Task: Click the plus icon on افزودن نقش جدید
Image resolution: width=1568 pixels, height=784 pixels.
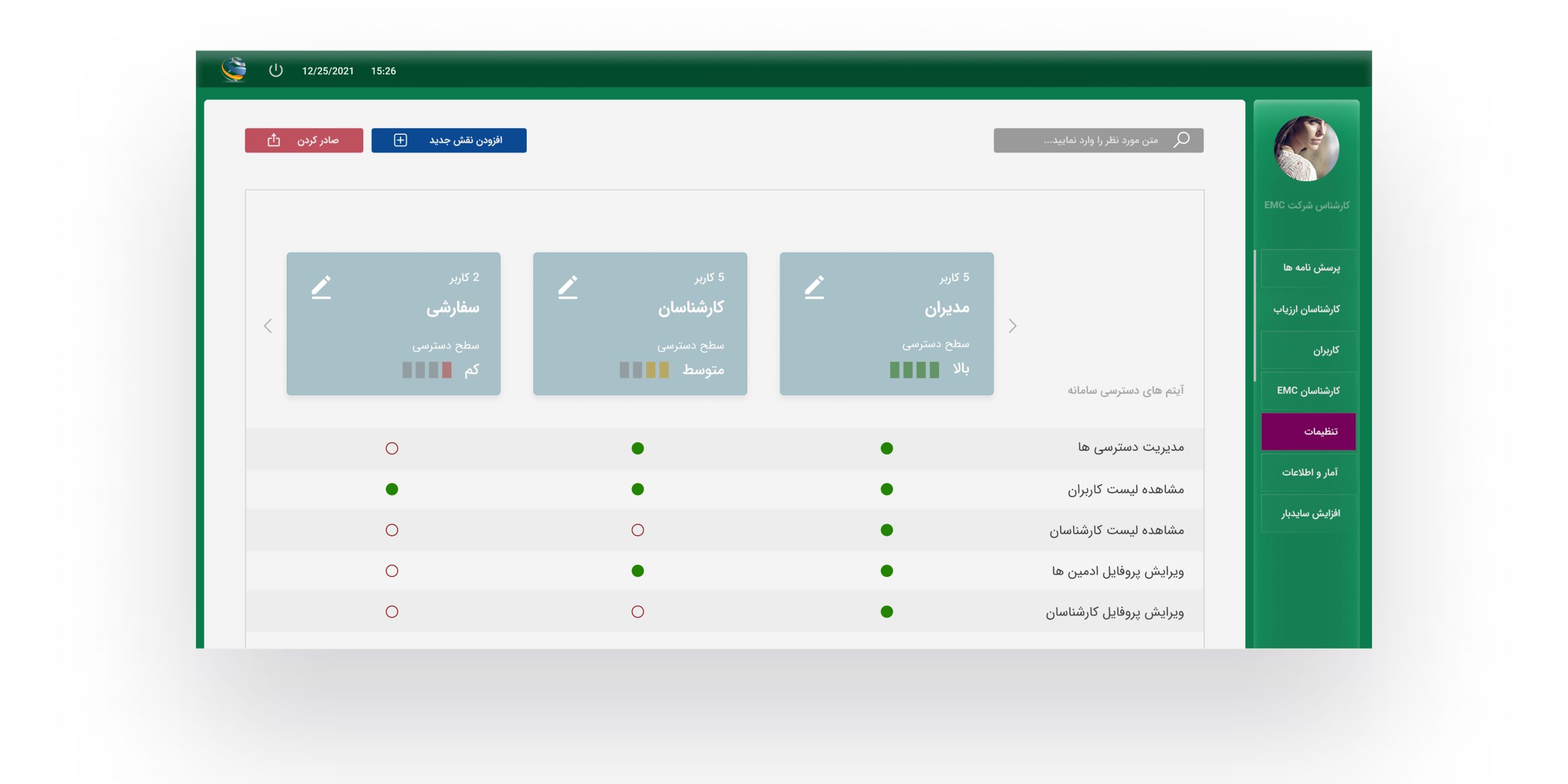Action: (x=400, y=140)
